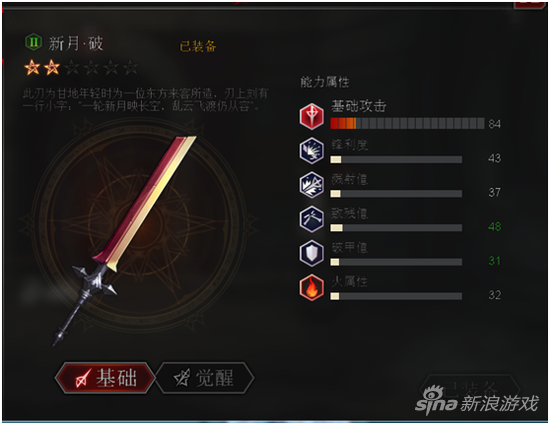This screenshot has height=425, width=550.
Task: Open the 觉醒 (Awakening) tab
Action: pyautogui.click(x=205, y=378)
